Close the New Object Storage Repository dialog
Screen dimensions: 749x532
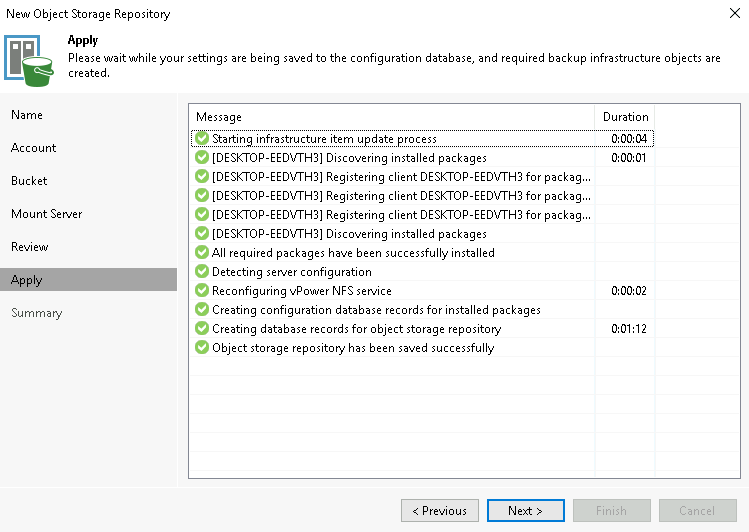pyautogui.click(x=735, y=13)
